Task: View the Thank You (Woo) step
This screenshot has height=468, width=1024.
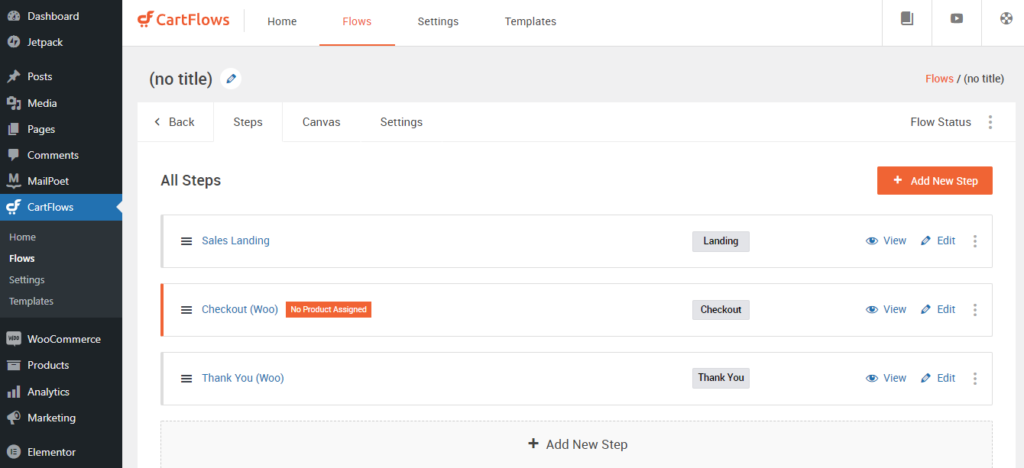Action: [x=886, y=378]
